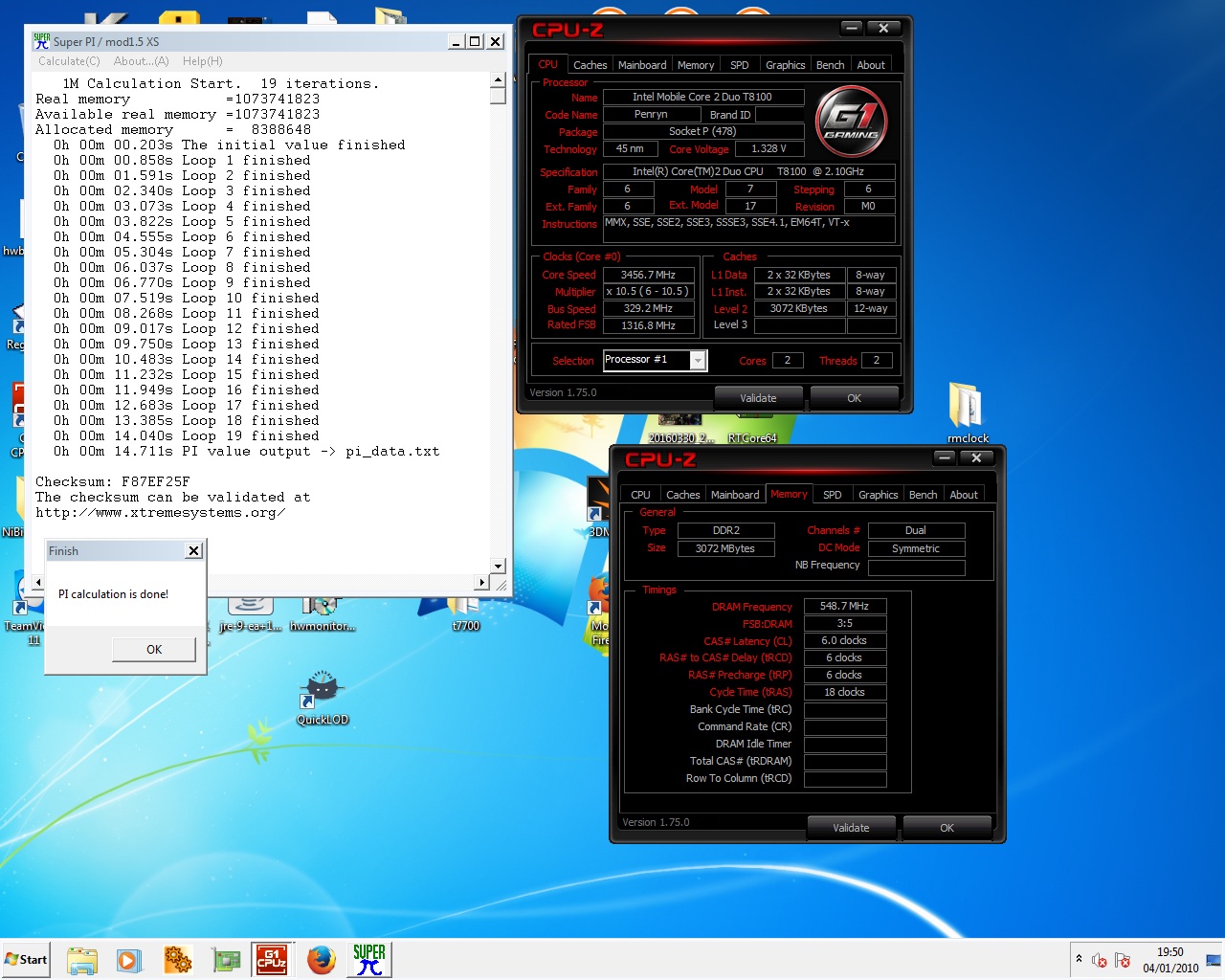The image size is (1225, 980).
Task: Click Super PI vertical scrollbar up arrow
Action: pos(498,80)
